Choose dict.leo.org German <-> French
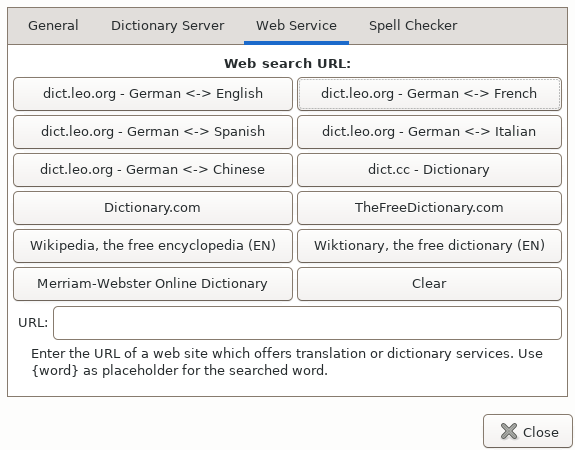Image resolution: width=575 pixels, height=450 pixels. click(429, 94)
